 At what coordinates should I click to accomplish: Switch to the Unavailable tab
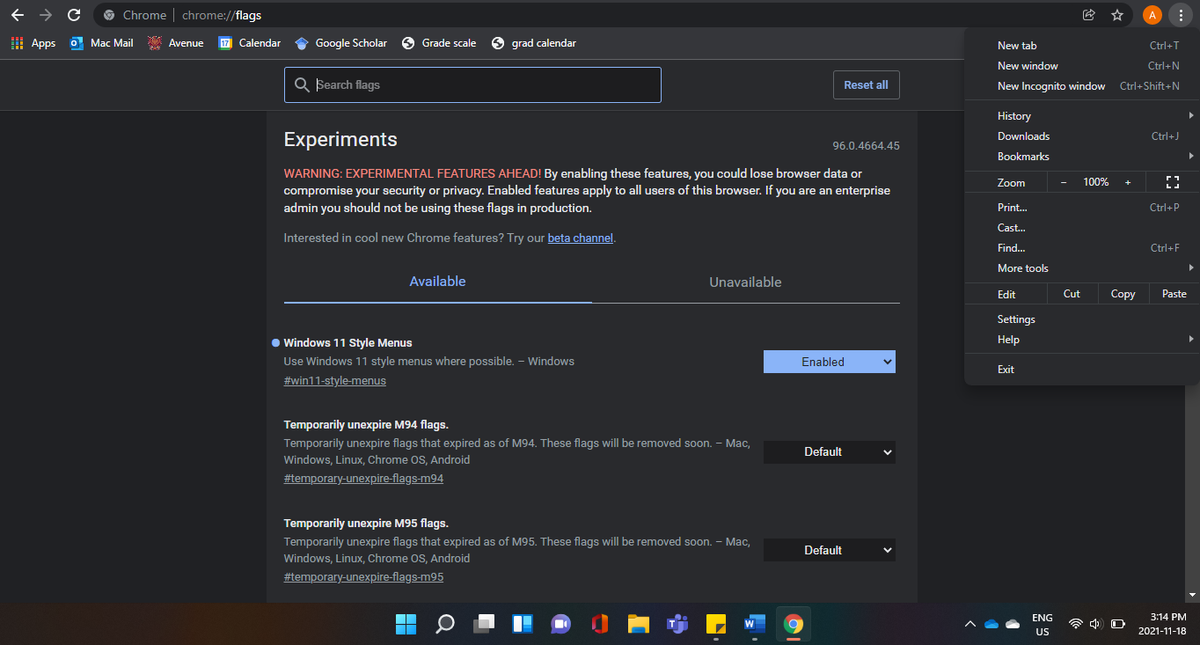point(745,281)
